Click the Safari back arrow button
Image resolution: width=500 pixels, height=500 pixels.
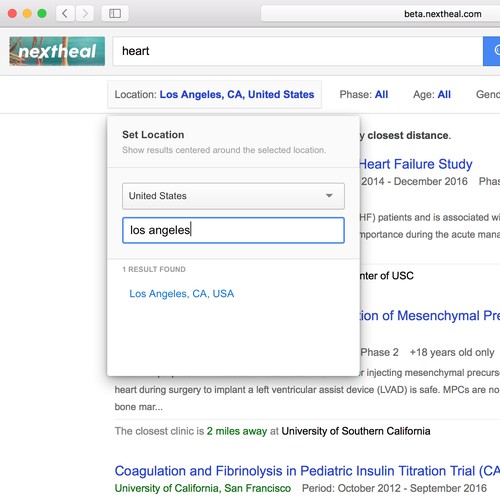click(65, 14)
